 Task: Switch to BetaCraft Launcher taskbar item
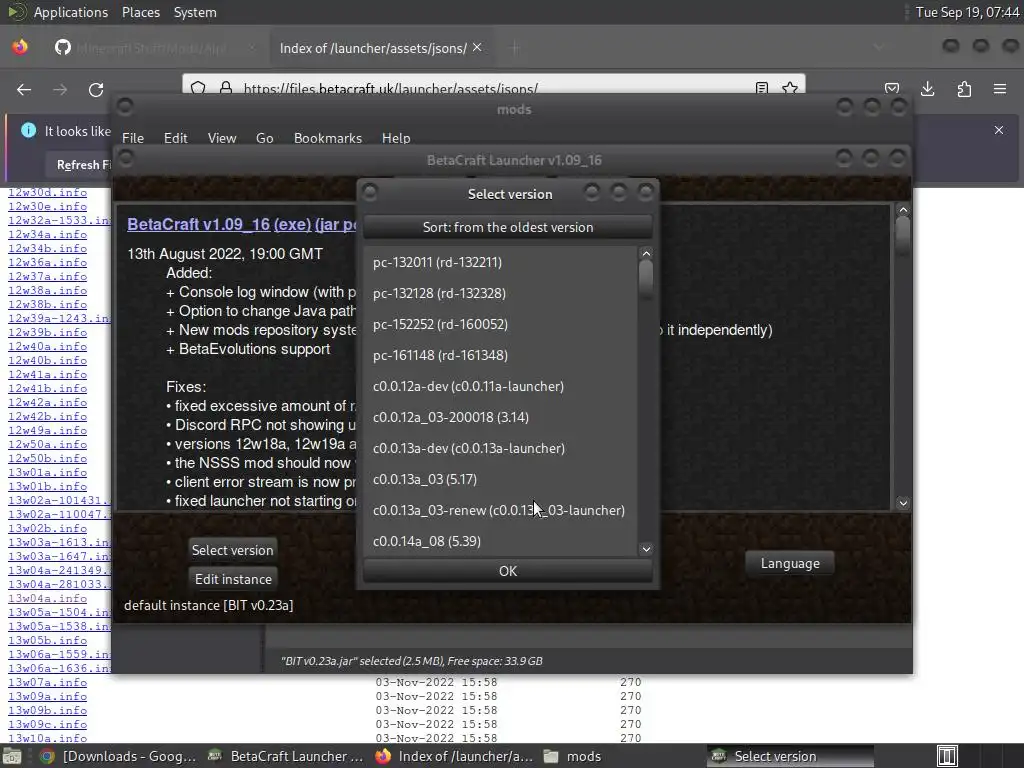[x=285, y=756]
